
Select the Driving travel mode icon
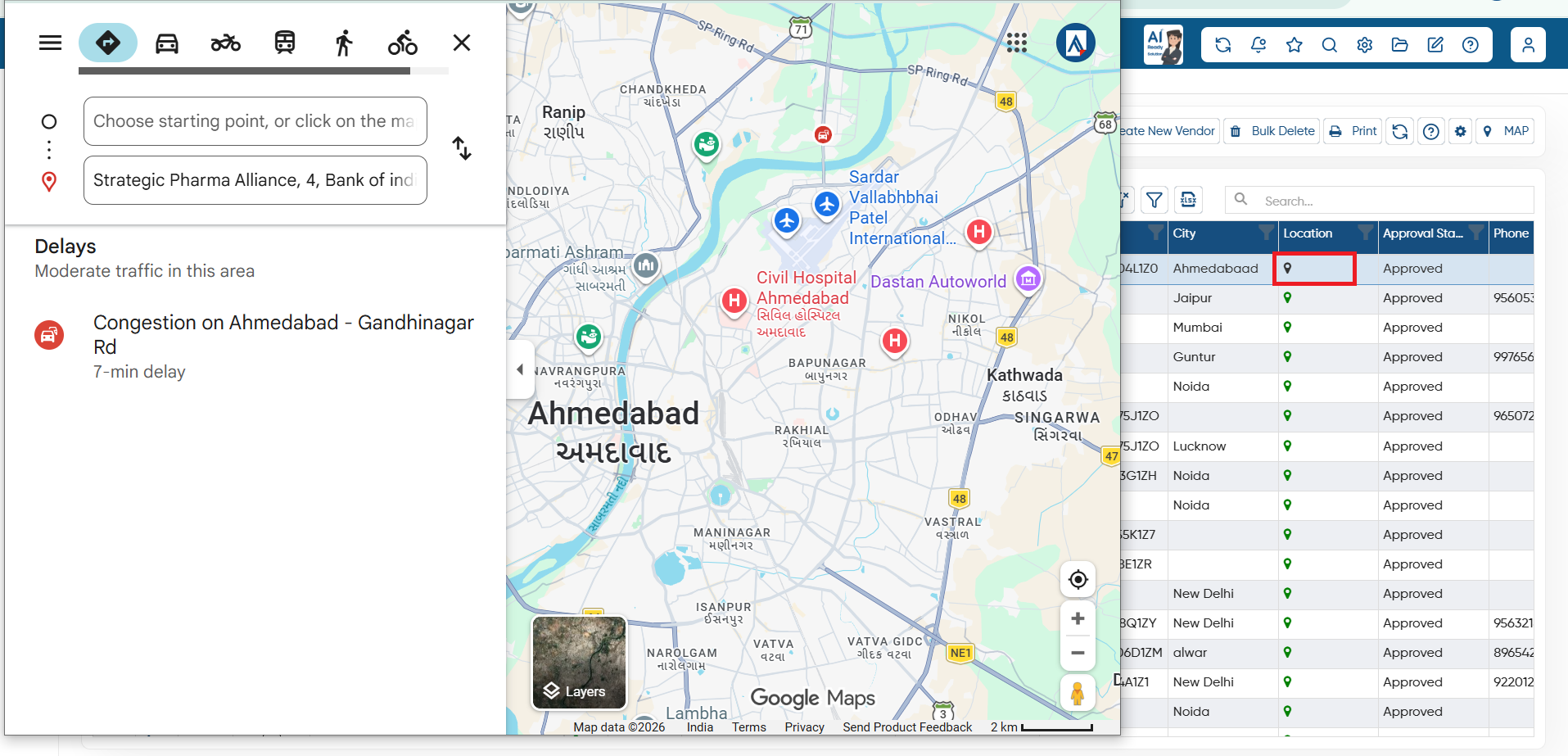point(167,43)
